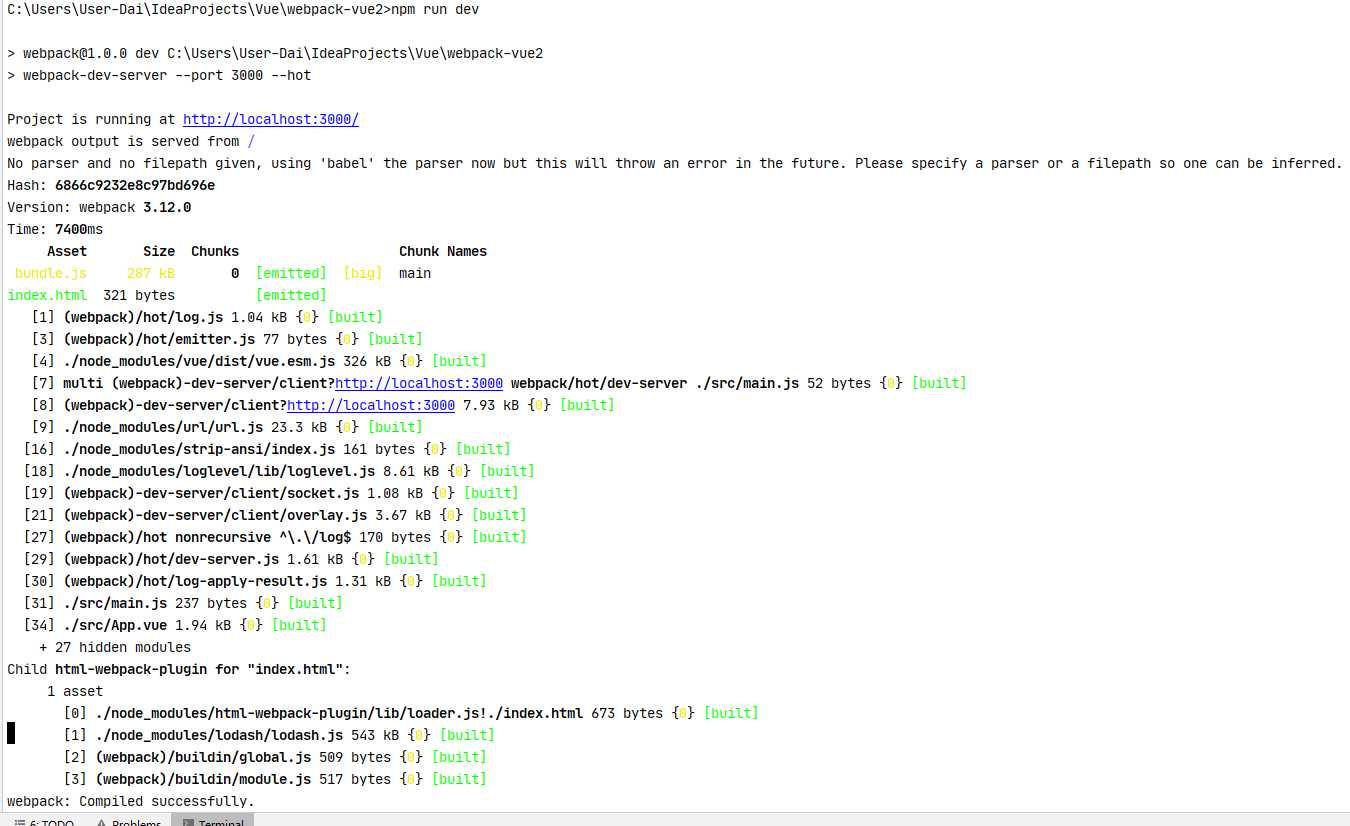Click the (webpack)/hot/emitter.js module row
Image resolution: width=1350 pixels, height=826 pixels.
(227, 339)
